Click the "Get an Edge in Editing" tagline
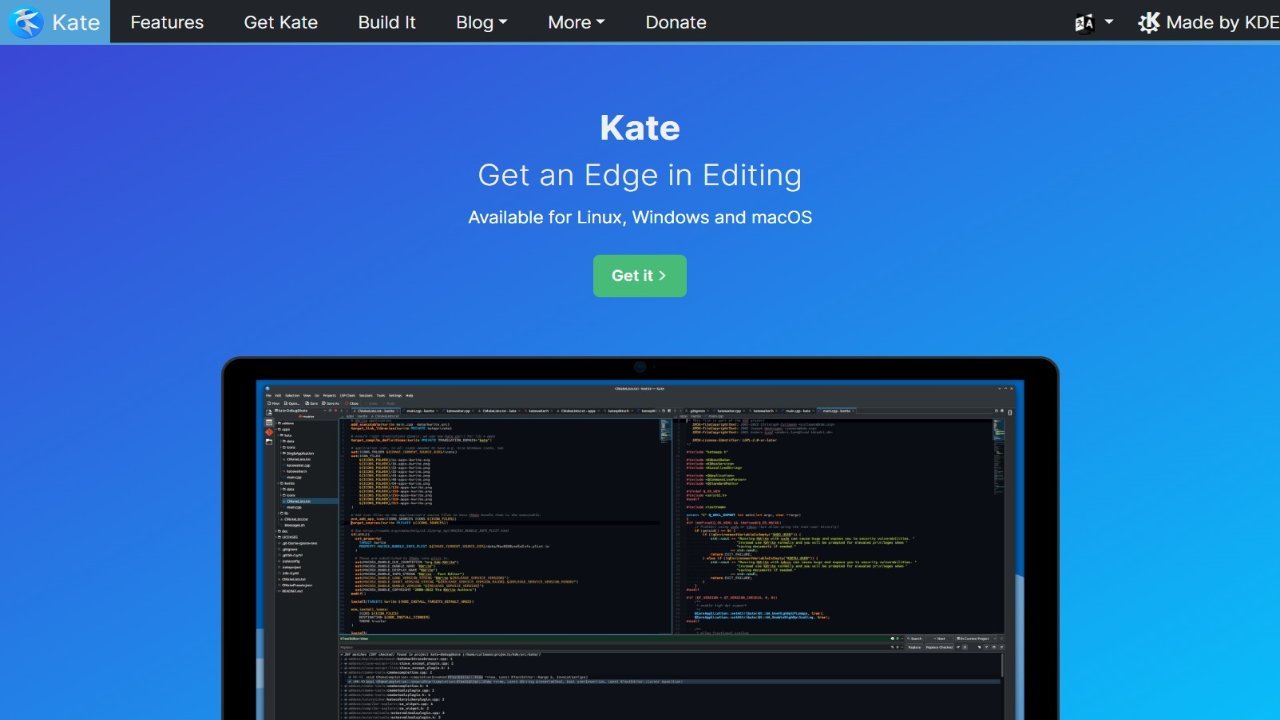 (640, 175)
